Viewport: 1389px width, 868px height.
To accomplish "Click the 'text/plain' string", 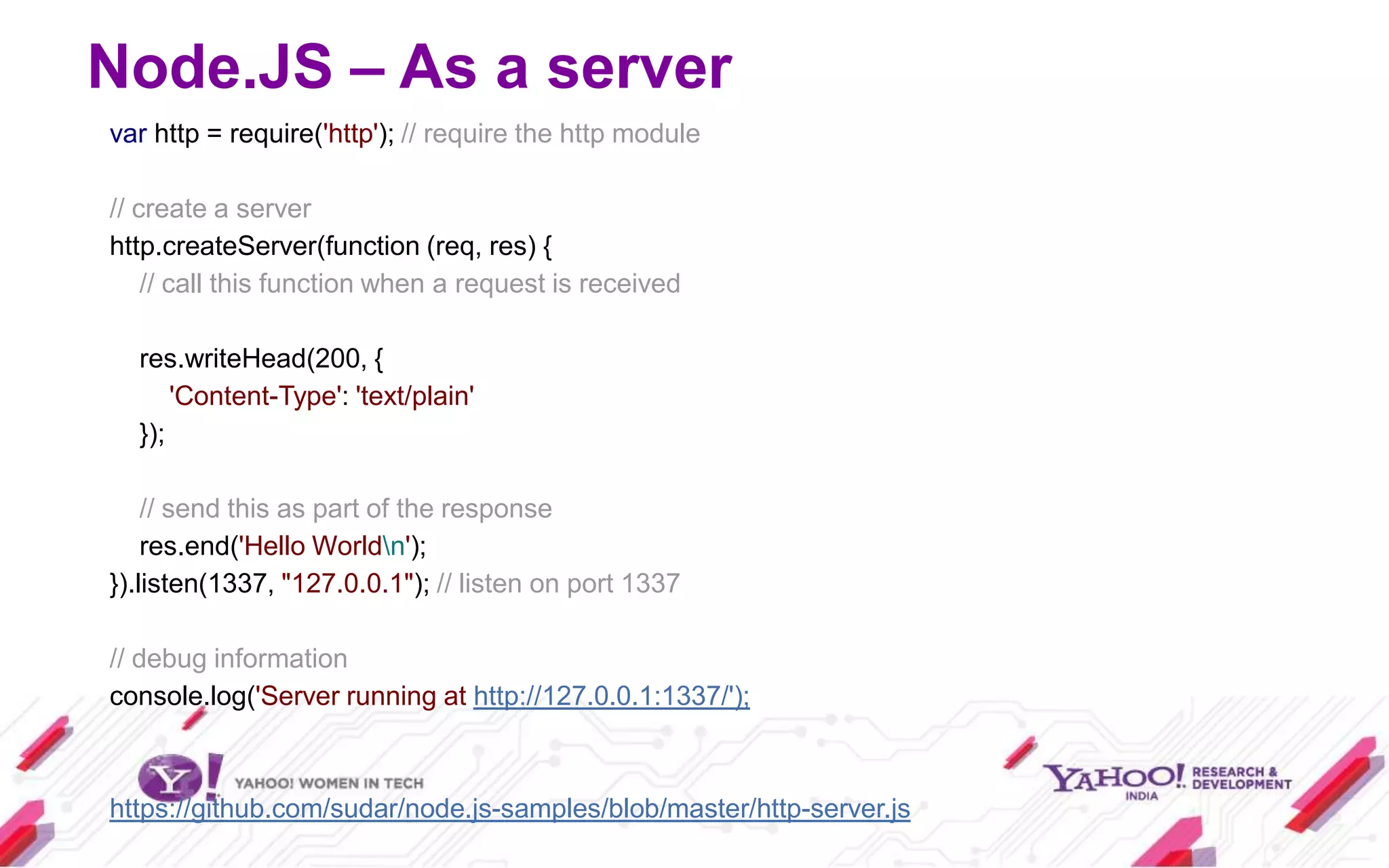I will (x=414, y=396).
